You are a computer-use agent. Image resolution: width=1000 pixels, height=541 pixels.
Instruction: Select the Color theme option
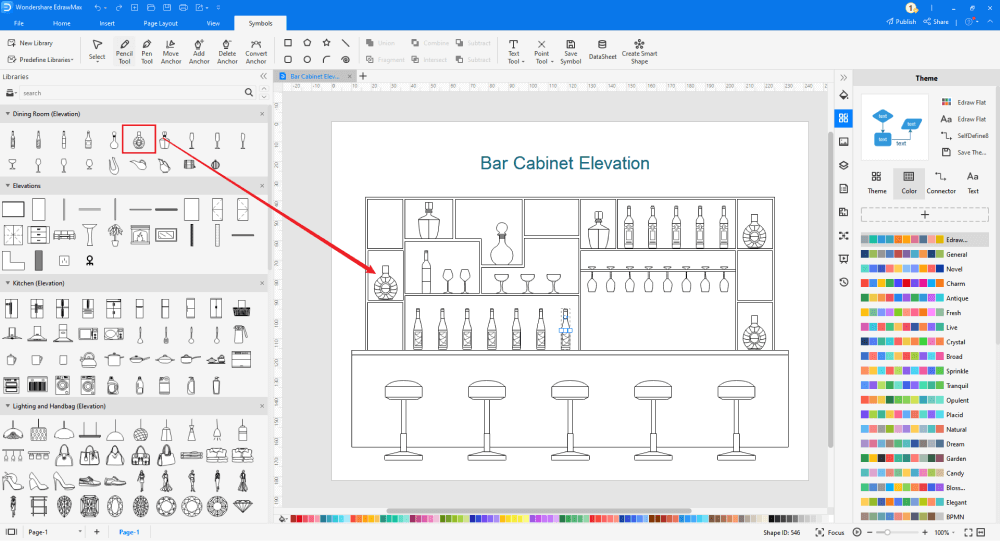tap(909, 183)
